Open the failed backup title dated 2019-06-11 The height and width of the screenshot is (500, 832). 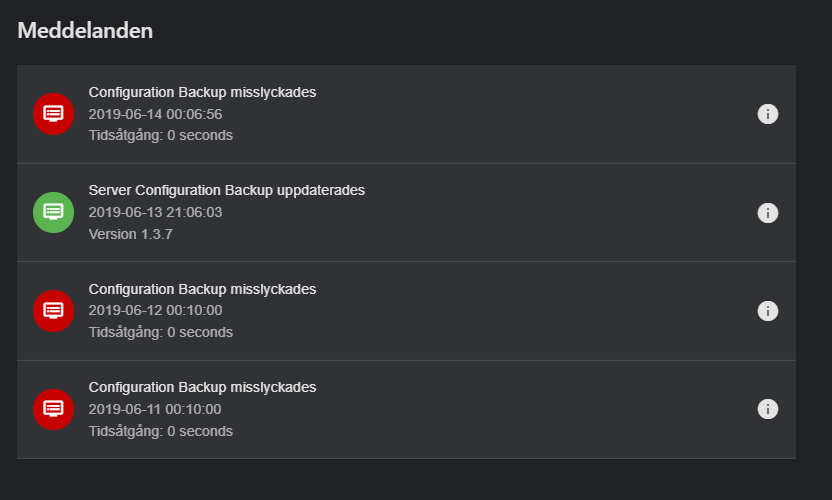pyautogui.click(x=202, y=387)
